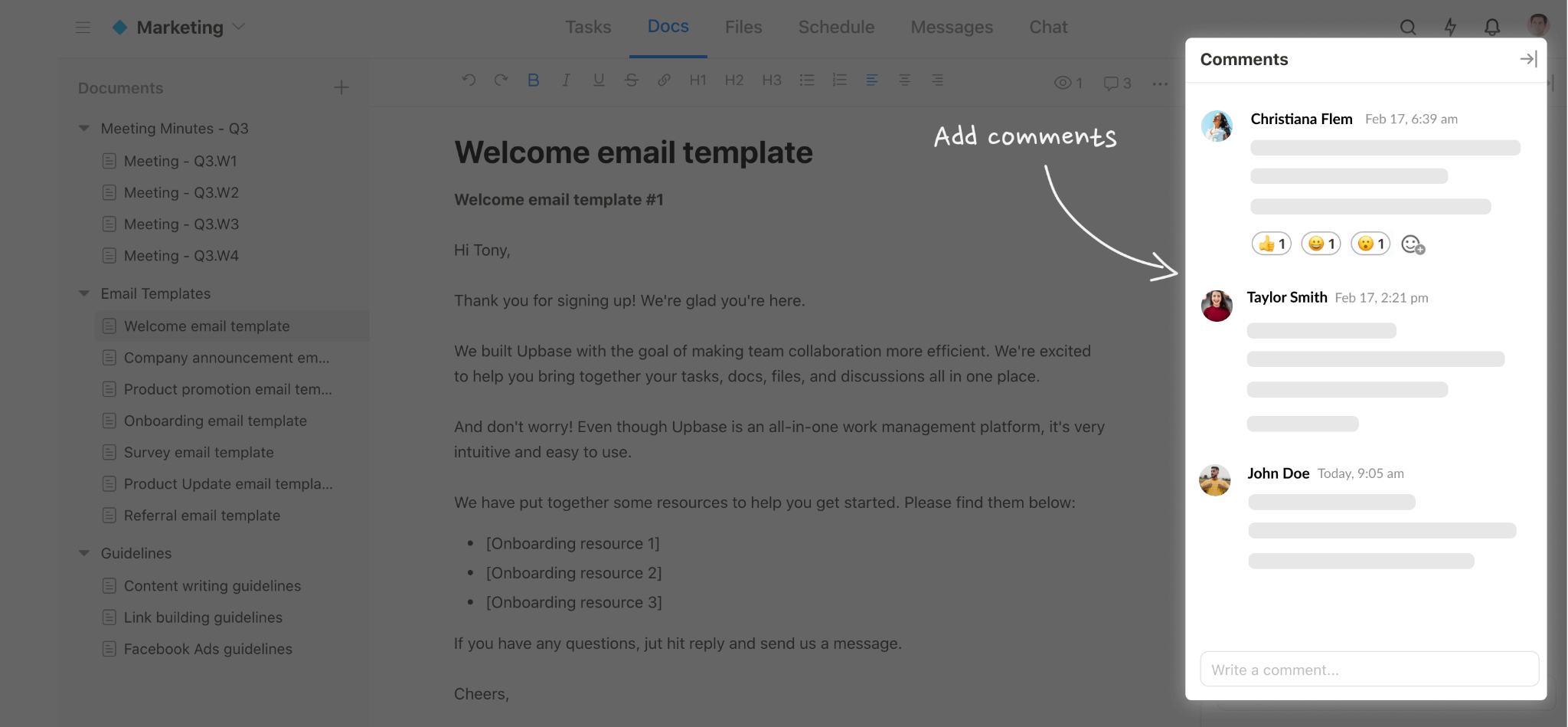Add a new document with plus icon
Image resolution: width=1568 pixels, height=727 pixels.
click(x=341, y=88)
